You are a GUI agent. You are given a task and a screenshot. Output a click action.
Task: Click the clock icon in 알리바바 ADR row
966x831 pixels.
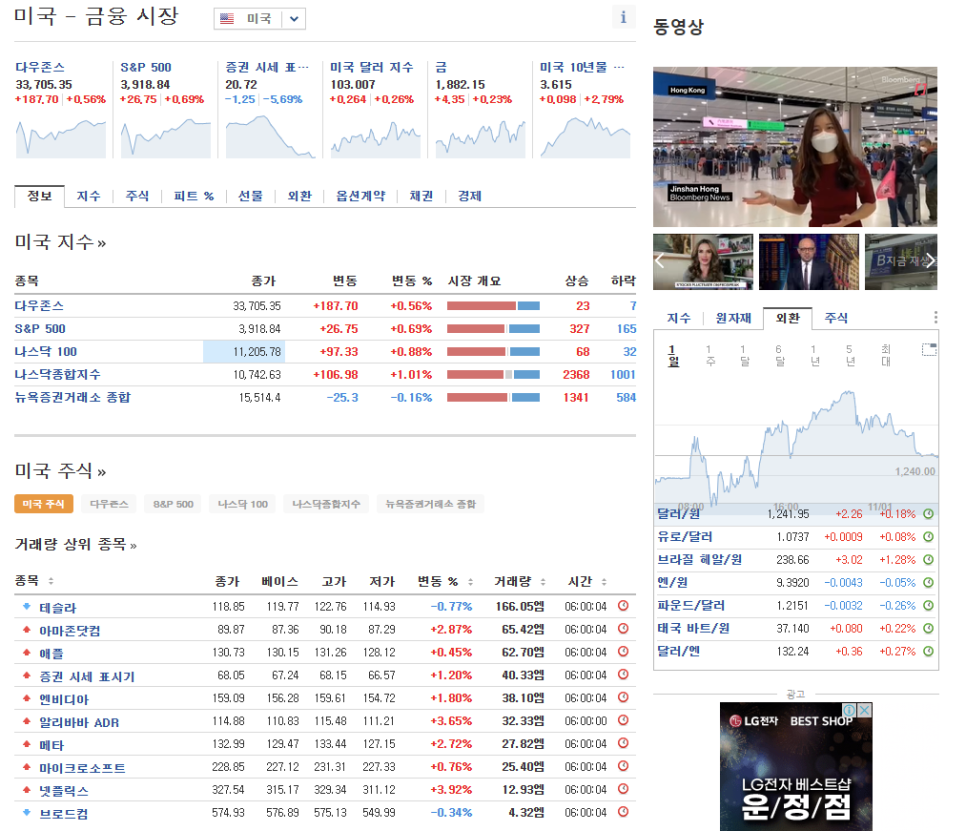pyautogui.click(x=623, y=720)
